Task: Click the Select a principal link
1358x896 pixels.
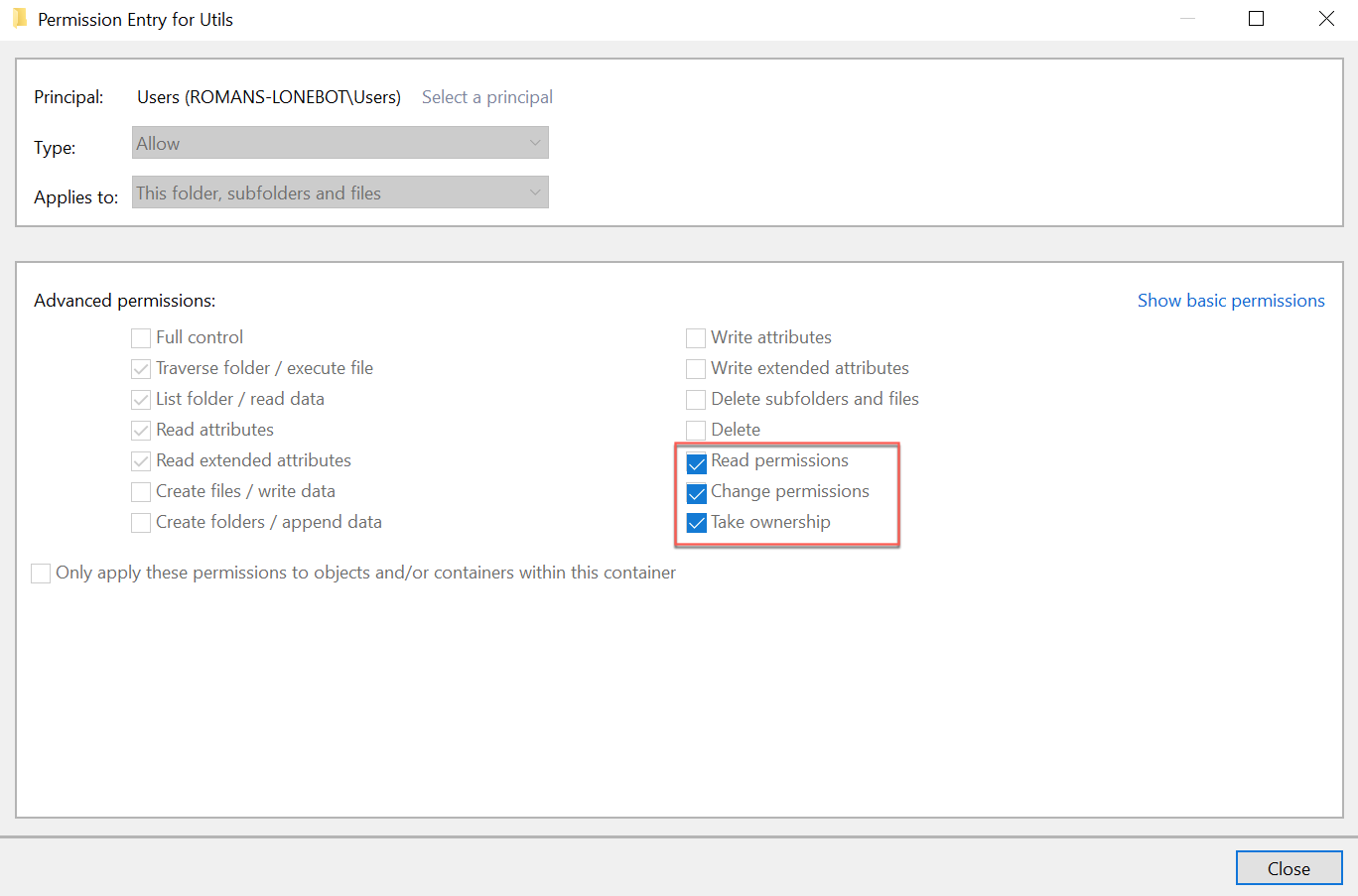Action: [x=486, y=97]
